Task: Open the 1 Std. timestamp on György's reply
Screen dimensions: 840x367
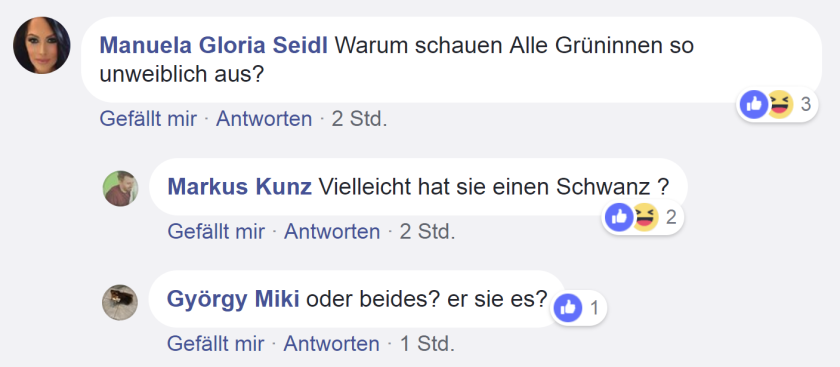Action: (428, 344)
